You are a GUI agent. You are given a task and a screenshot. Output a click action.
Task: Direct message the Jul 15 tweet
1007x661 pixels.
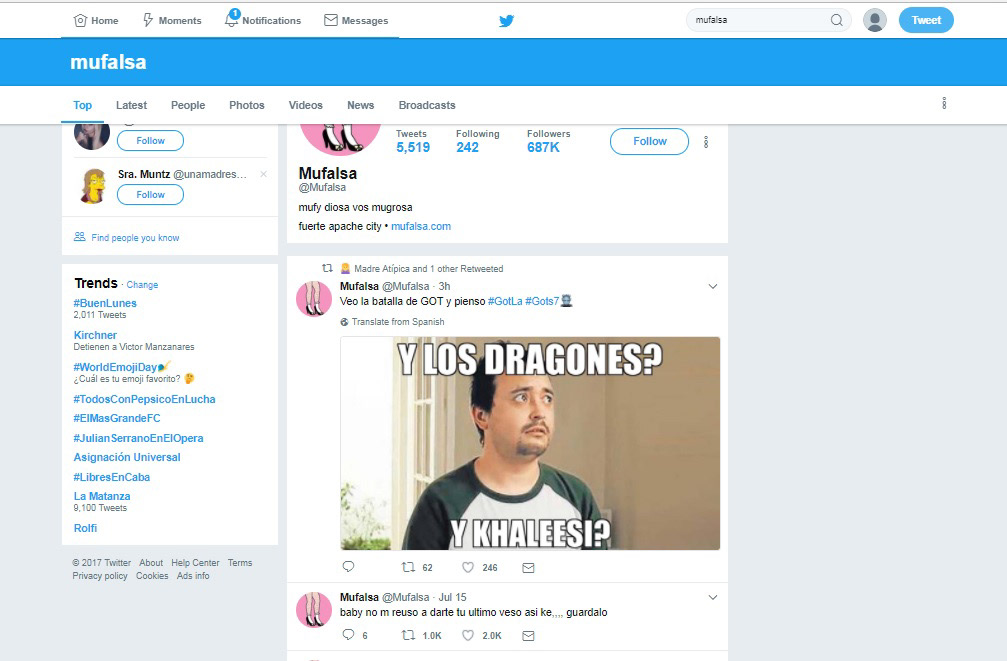pos(528,636)
